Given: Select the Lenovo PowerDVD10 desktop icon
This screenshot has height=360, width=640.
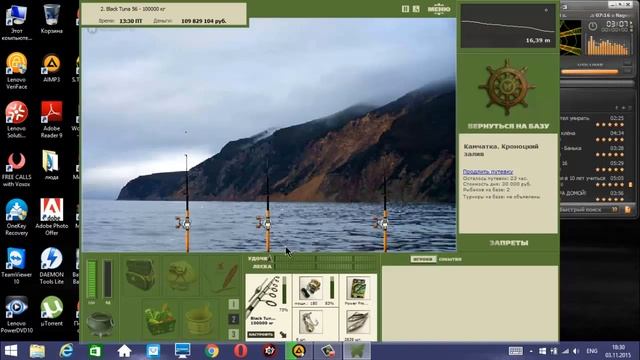Looking at the screenshot, I should [16, 315].
